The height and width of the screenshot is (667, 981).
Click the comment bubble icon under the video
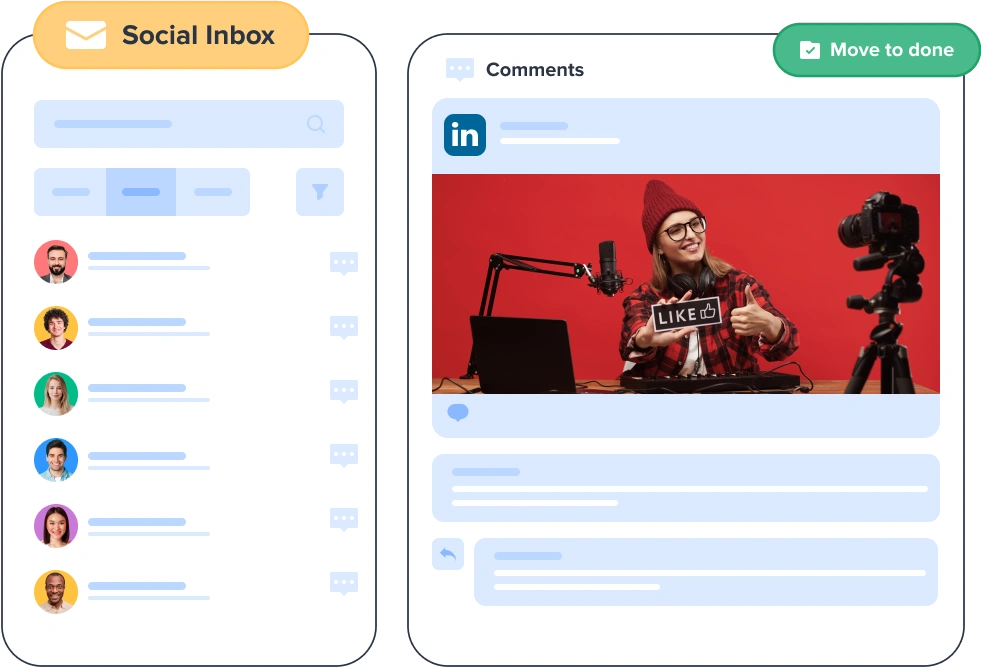tap(459, 412)
